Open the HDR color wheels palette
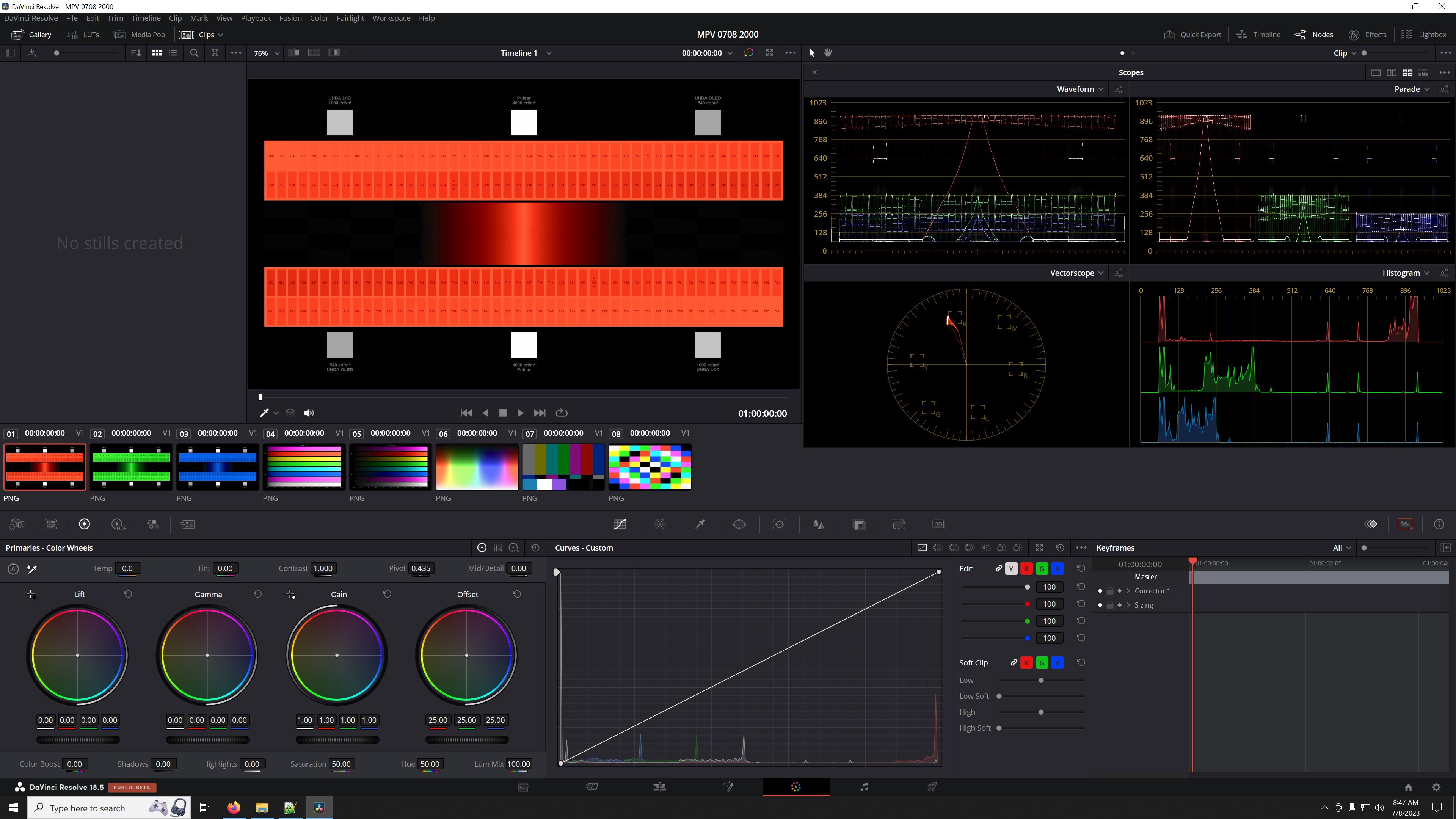 pos(119,524)
